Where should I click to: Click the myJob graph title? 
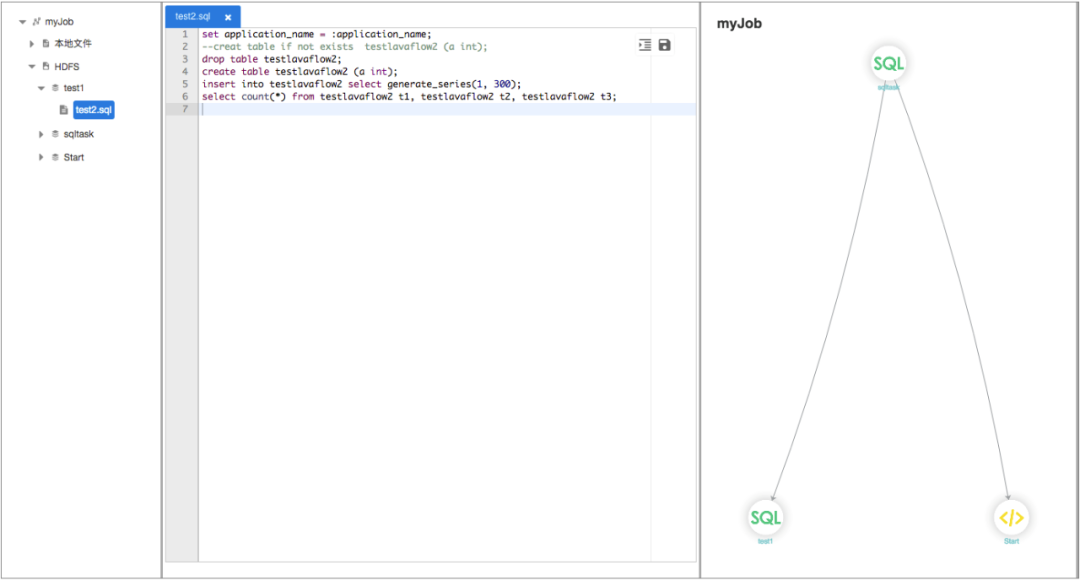739,23
